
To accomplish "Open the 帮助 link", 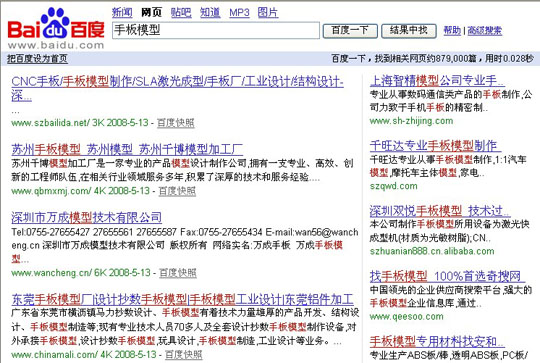I will (452, 31).
